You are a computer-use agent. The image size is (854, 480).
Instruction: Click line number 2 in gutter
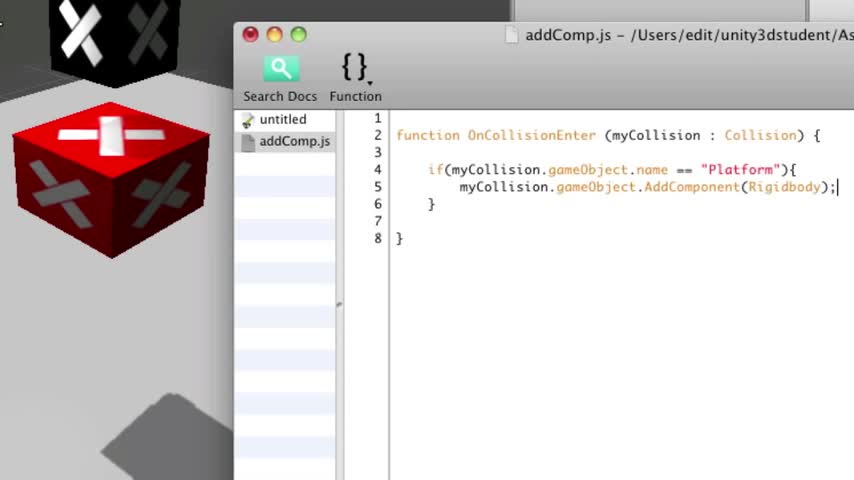point(377,135)
